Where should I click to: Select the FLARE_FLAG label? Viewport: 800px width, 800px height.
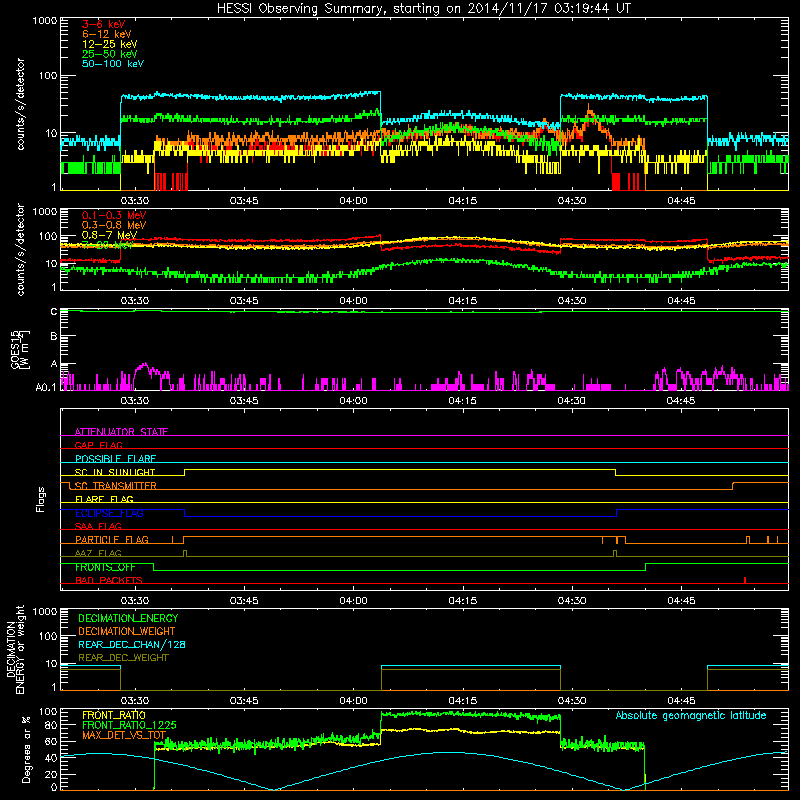click(104, 499)
